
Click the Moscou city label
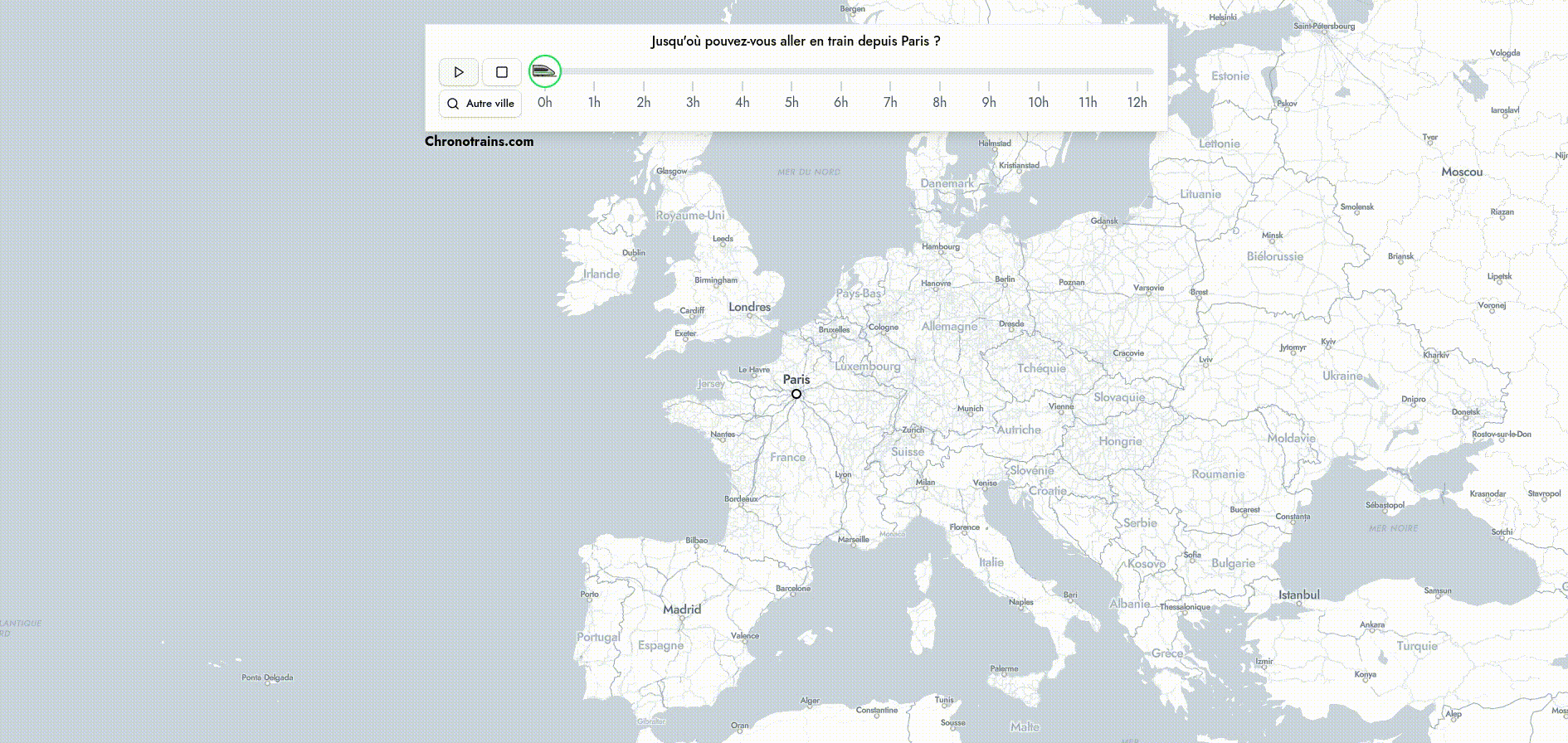[1462, 172]
